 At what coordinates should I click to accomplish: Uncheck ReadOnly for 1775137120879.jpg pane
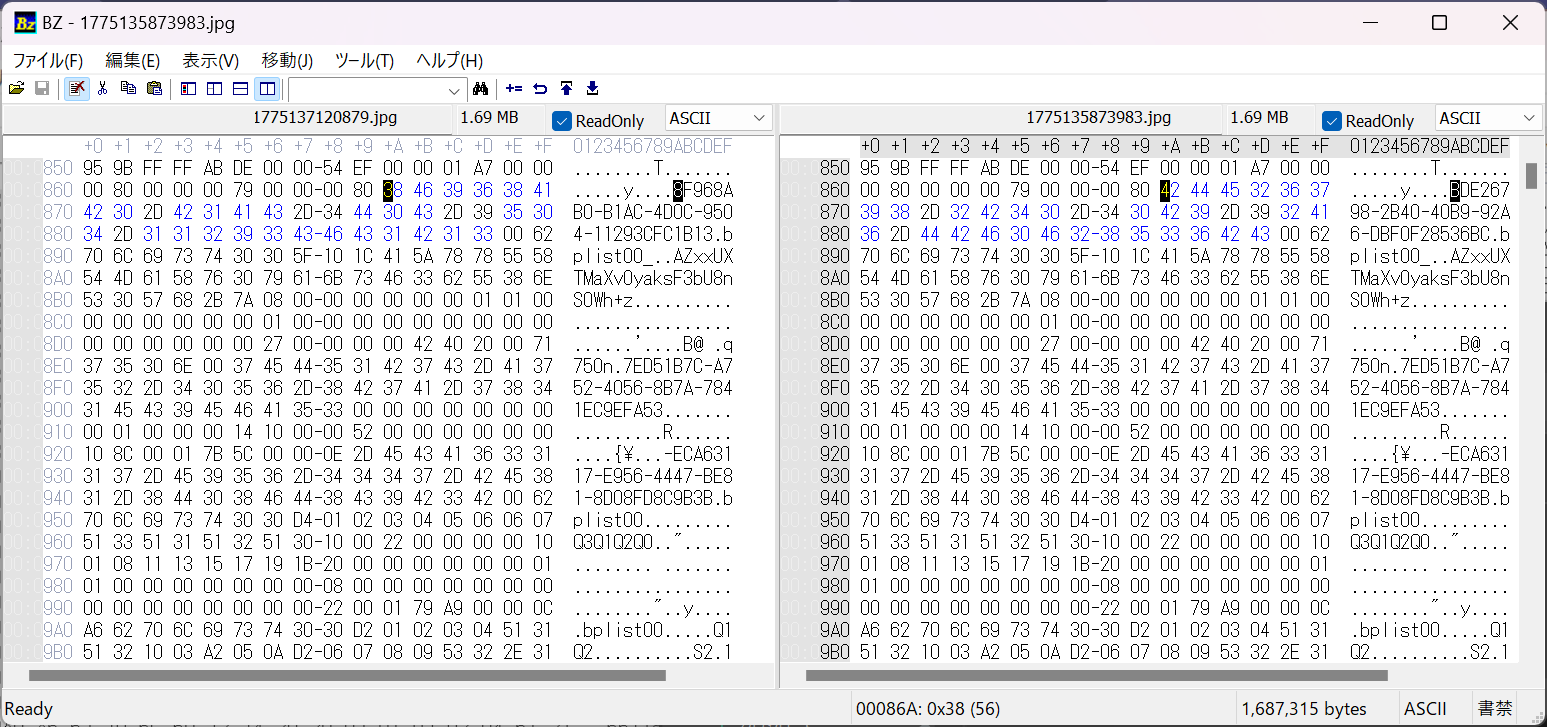[562, 121]
